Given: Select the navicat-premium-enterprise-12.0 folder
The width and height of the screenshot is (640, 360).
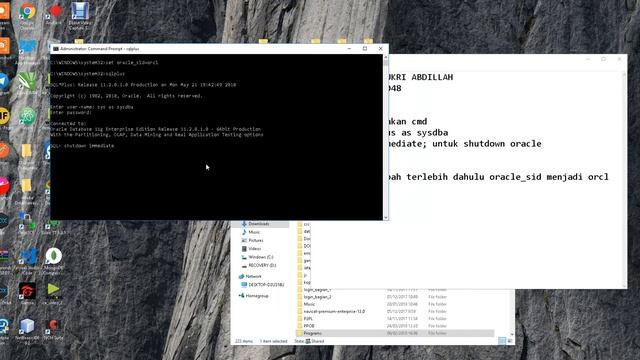Looking at the screenshot, I should 395,311.
